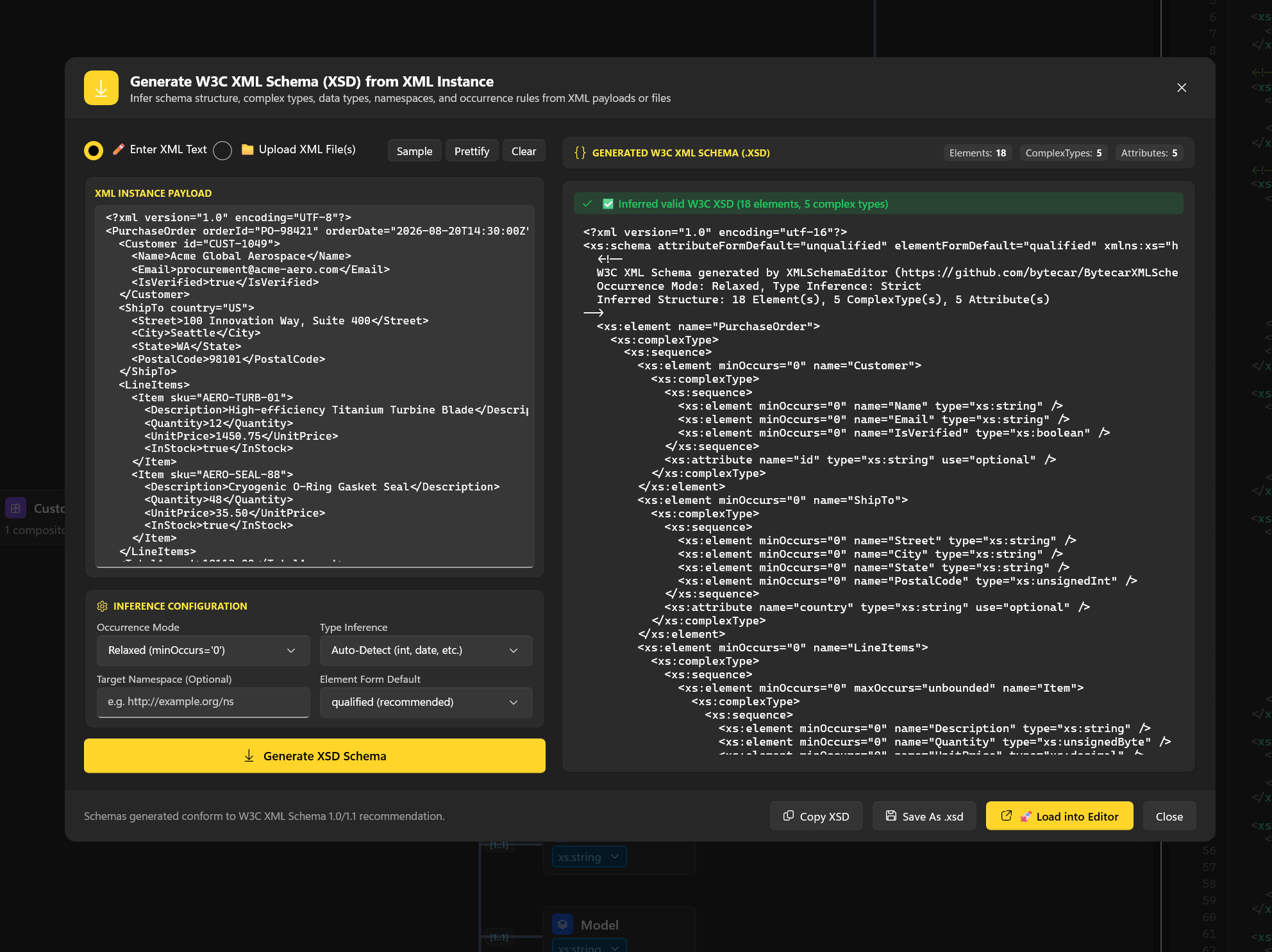The height and width of the screenshot is (952, 1272).
Task: Click the Target Namespace input field
Action: 203,702
